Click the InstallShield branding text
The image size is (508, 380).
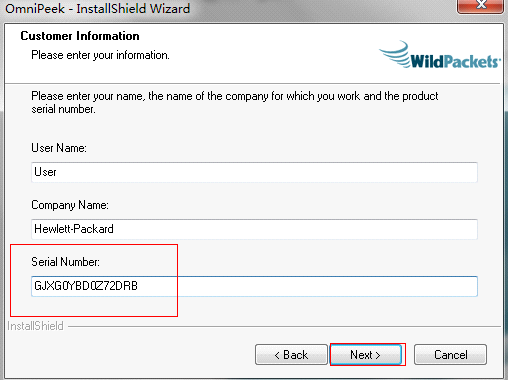(x=35, y=326)
